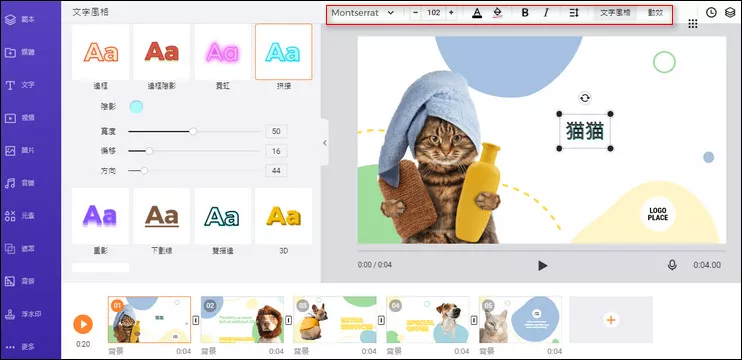The width and height of the screenshot is (742, 360).
Task: Open the 文字 text tool in sidebar
Action: click(x=10, y=85)
